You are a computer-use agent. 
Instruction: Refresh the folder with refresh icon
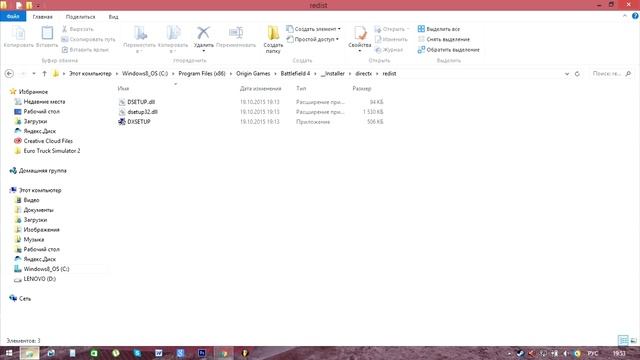(577, 74)
